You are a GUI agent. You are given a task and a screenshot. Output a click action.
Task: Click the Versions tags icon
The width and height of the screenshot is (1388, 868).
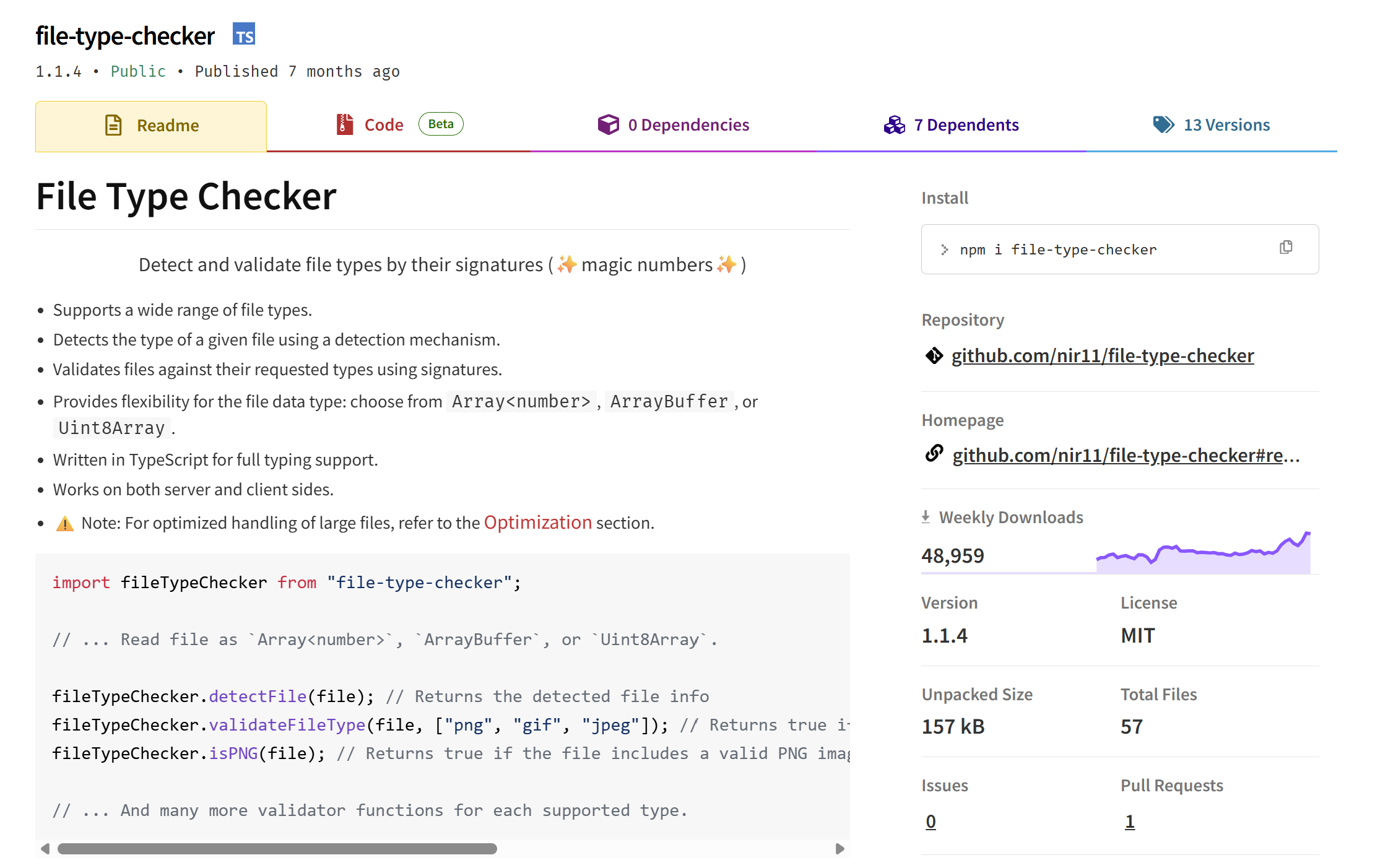coord(1163,124)
